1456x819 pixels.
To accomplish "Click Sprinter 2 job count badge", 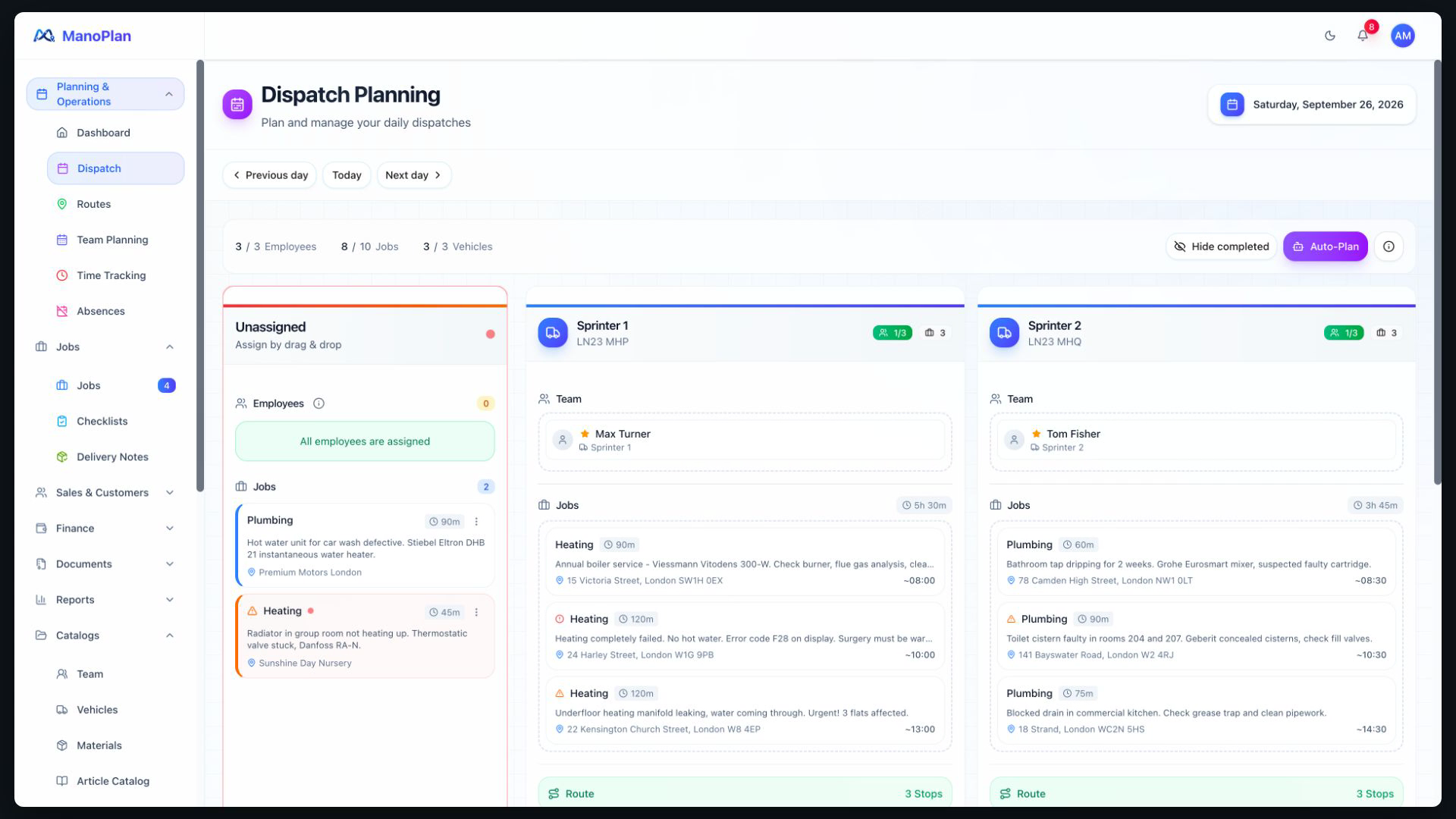I will click(x=1386, y=333).
